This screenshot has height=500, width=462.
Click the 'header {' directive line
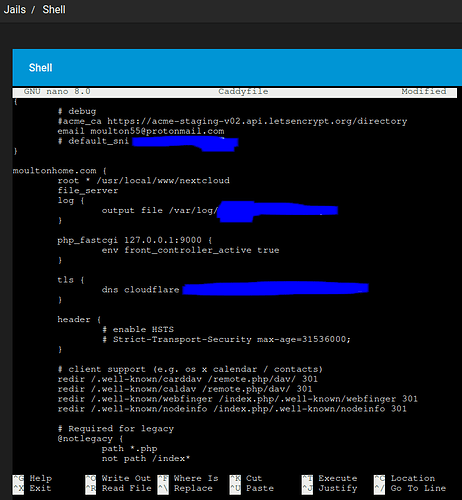(79, 320)
